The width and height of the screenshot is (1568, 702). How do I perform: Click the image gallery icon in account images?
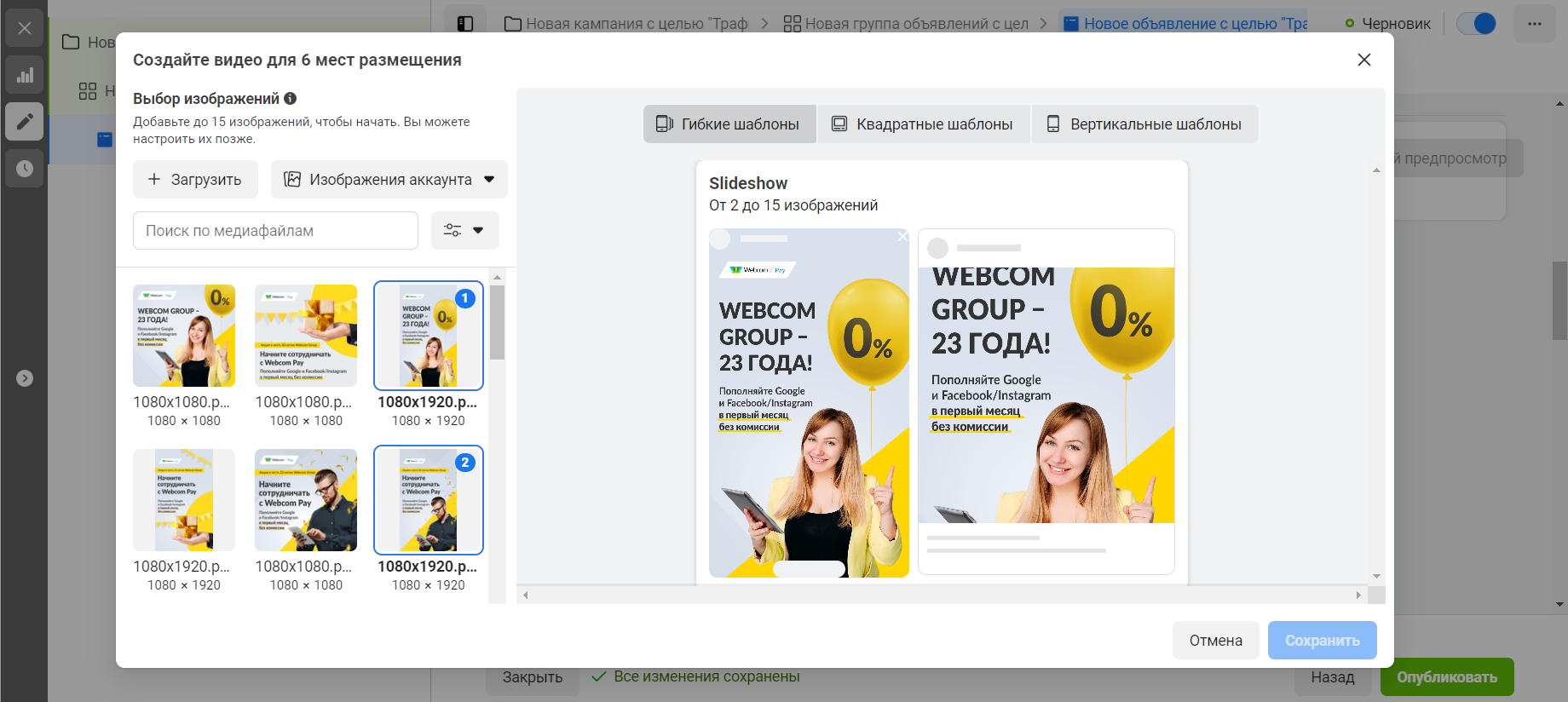292,180
